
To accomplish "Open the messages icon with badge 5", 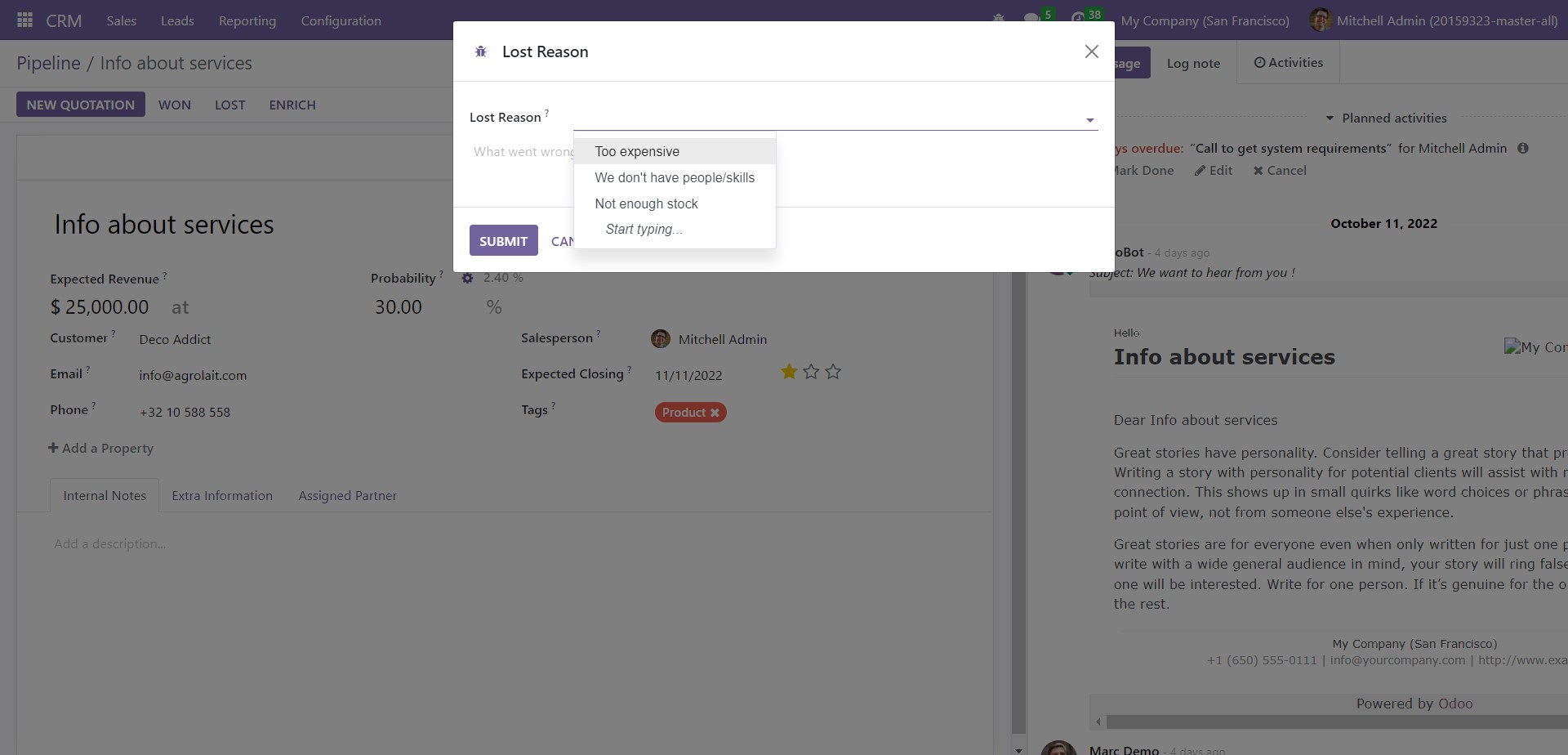I will [x=1038, y=18].
